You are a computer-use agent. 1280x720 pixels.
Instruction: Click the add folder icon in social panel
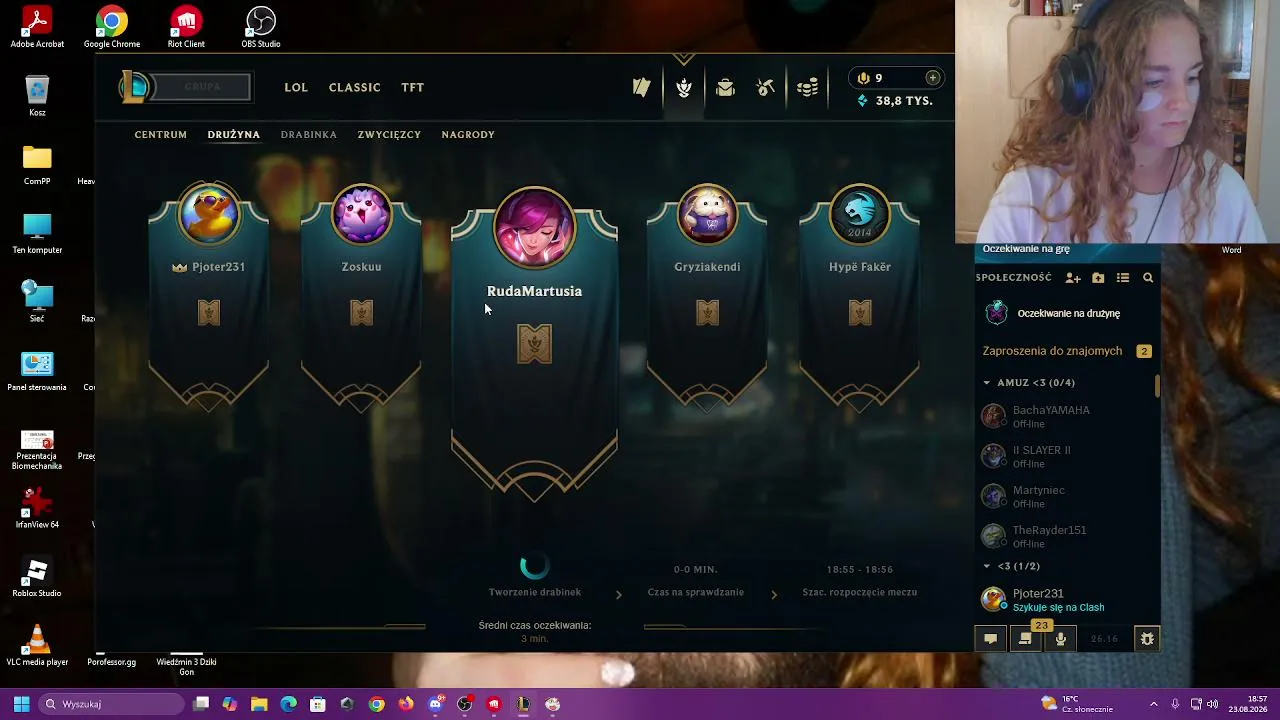[x=1098, y=278]
